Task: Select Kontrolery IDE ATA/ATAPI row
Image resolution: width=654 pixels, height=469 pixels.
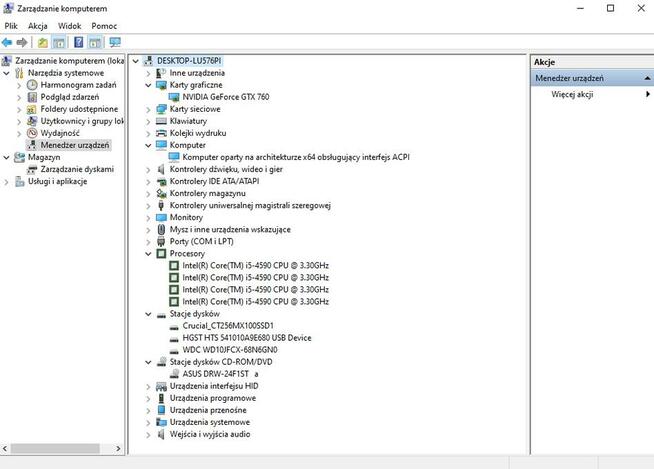Action: point(214,182)
